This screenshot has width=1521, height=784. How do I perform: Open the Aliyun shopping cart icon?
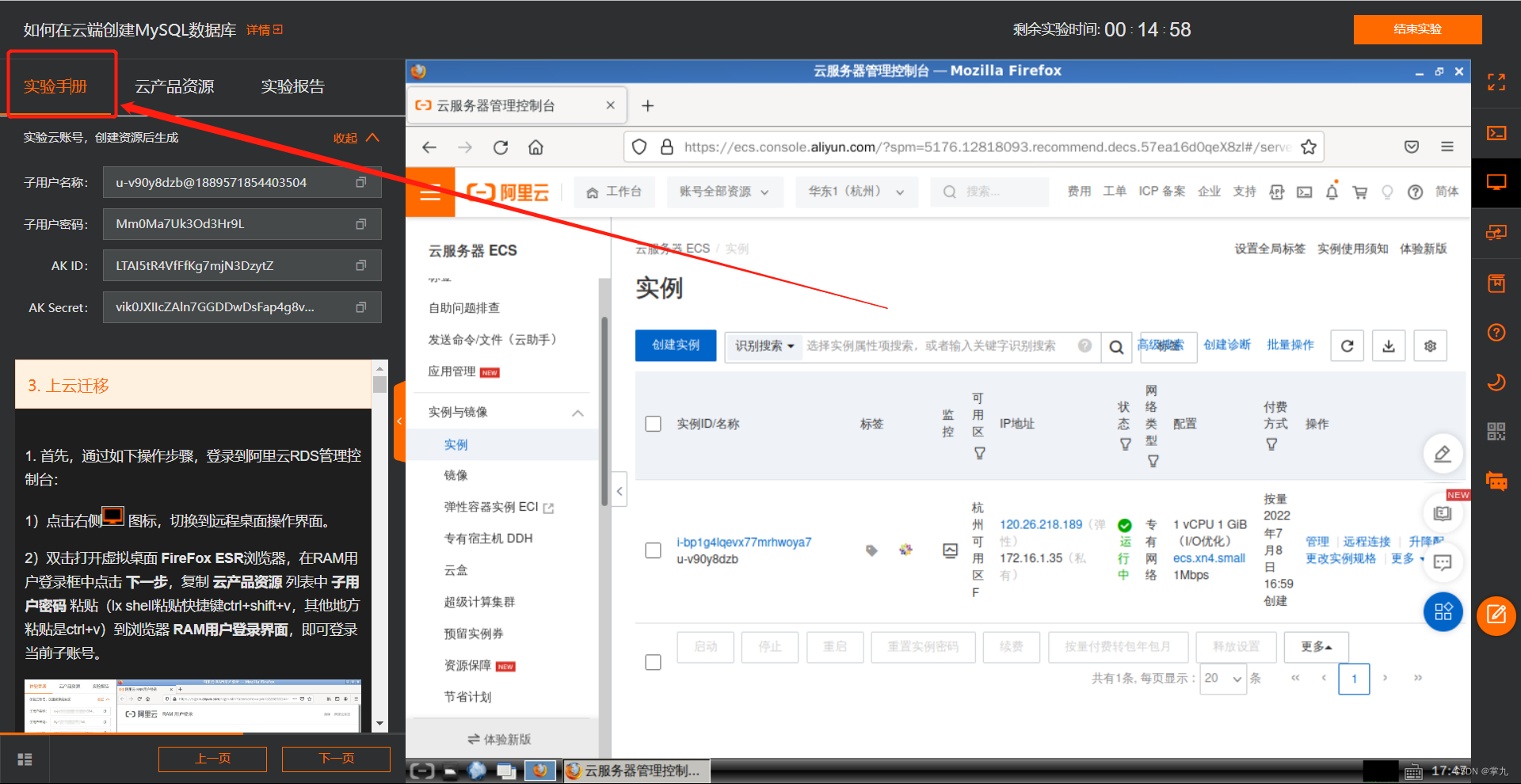point(1360,192)
